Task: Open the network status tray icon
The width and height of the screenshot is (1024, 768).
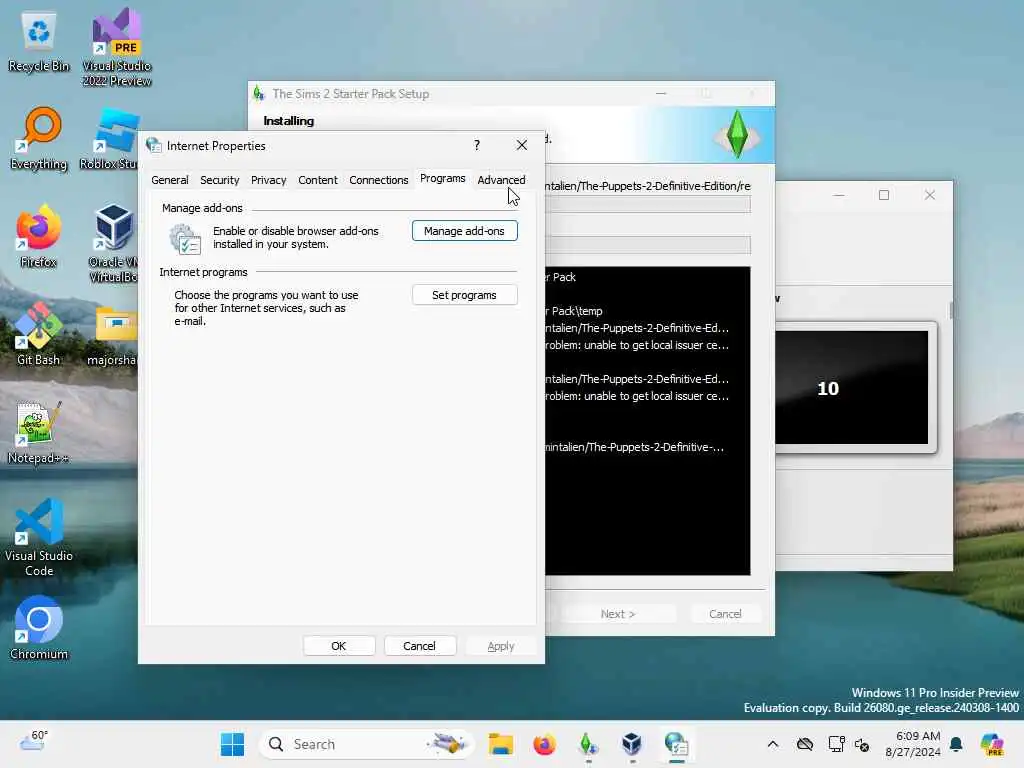Action: pyautogui.click(x=836, y=744)
